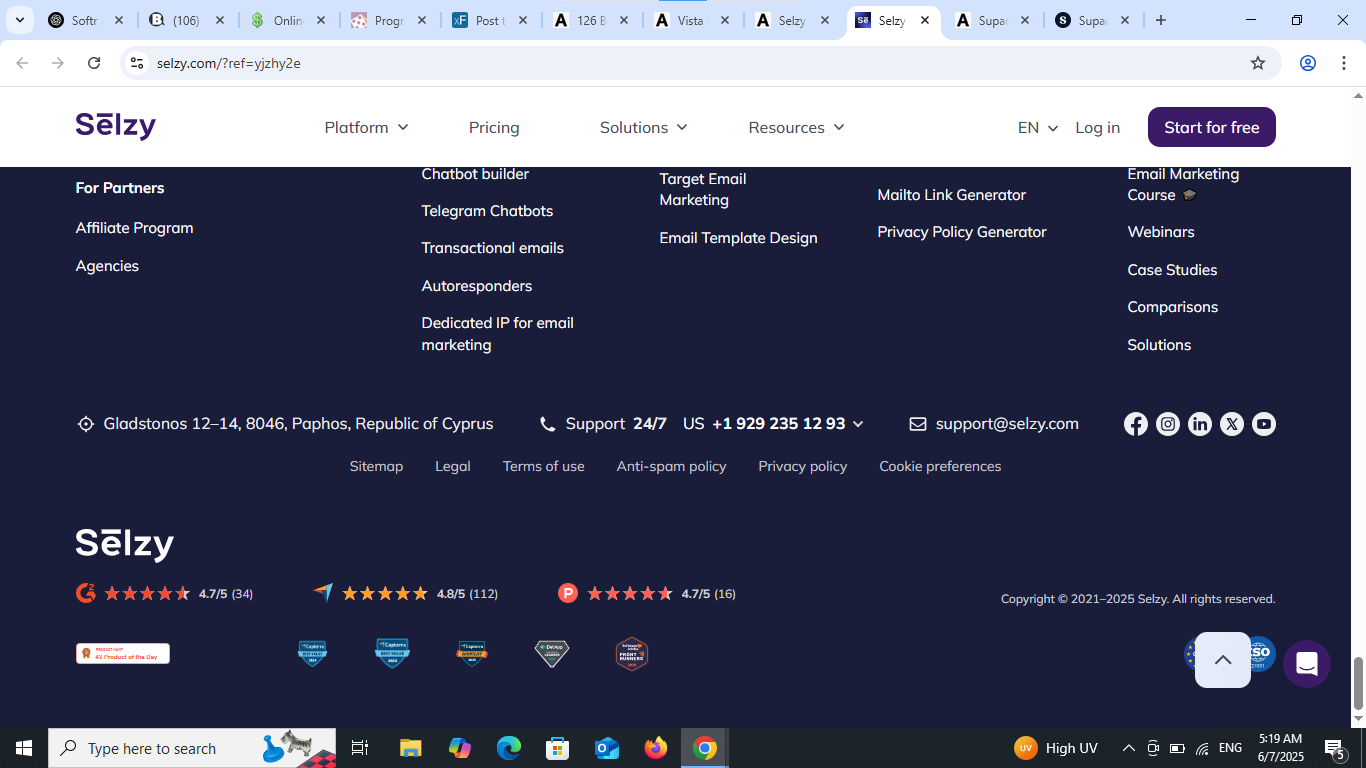1366x768 pixels.
Task: Open Chrome's three-dot menu
Action: (x=1344, y=63)
